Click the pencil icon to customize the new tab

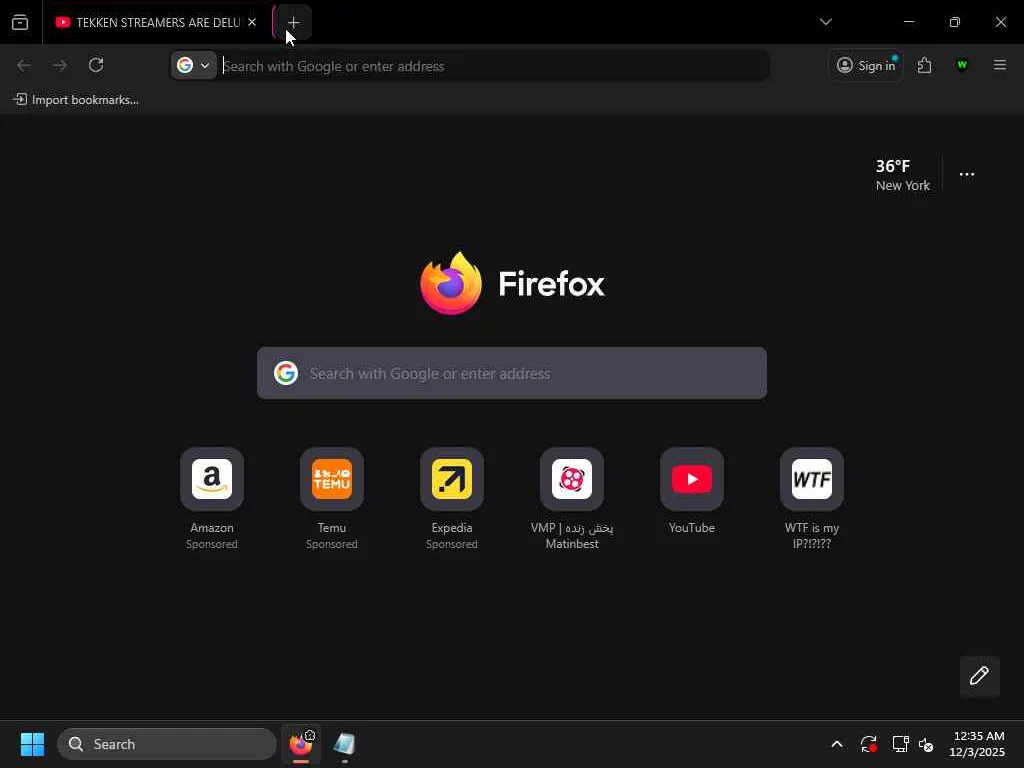coord(979,676)
